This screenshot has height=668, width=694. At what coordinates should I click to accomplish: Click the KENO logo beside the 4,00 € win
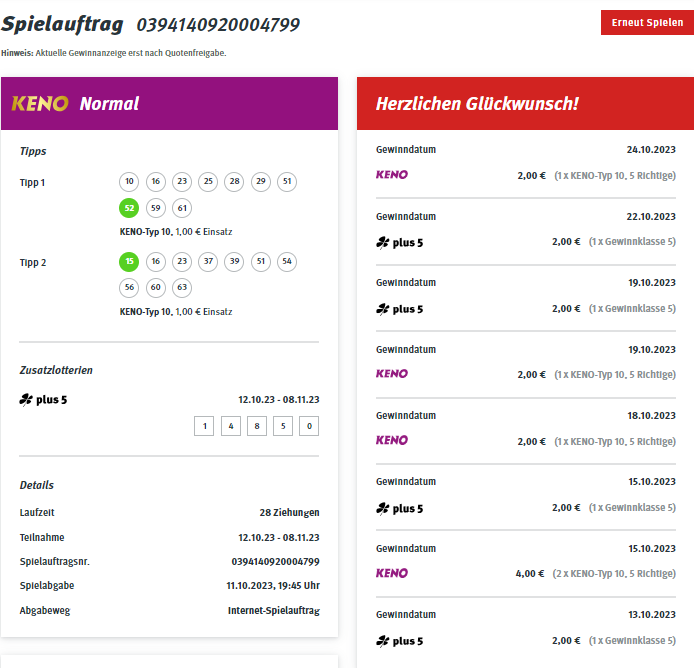pyautogui.click(x=392, y=573)
